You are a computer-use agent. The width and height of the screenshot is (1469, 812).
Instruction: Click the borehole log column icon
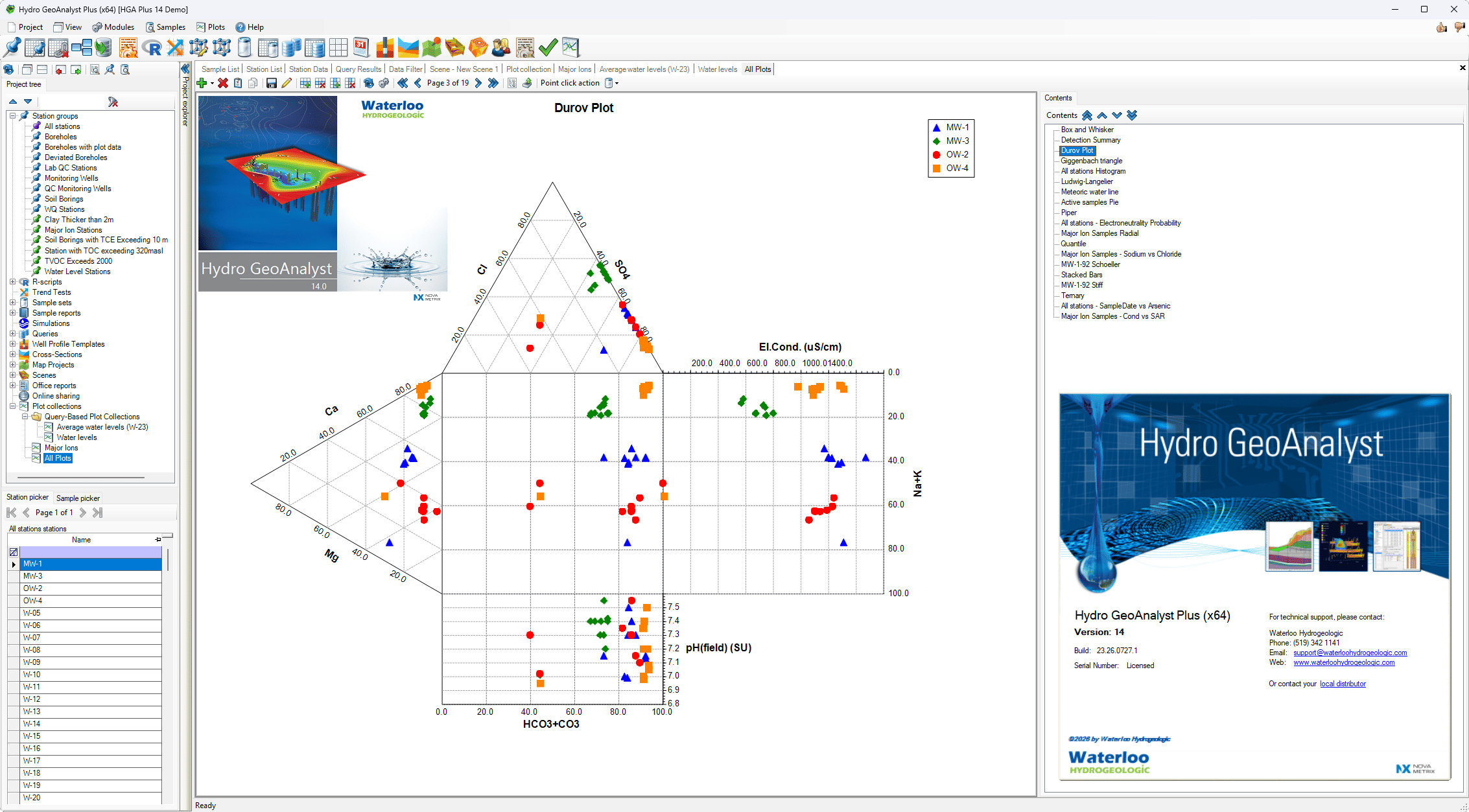pos(384,47)
